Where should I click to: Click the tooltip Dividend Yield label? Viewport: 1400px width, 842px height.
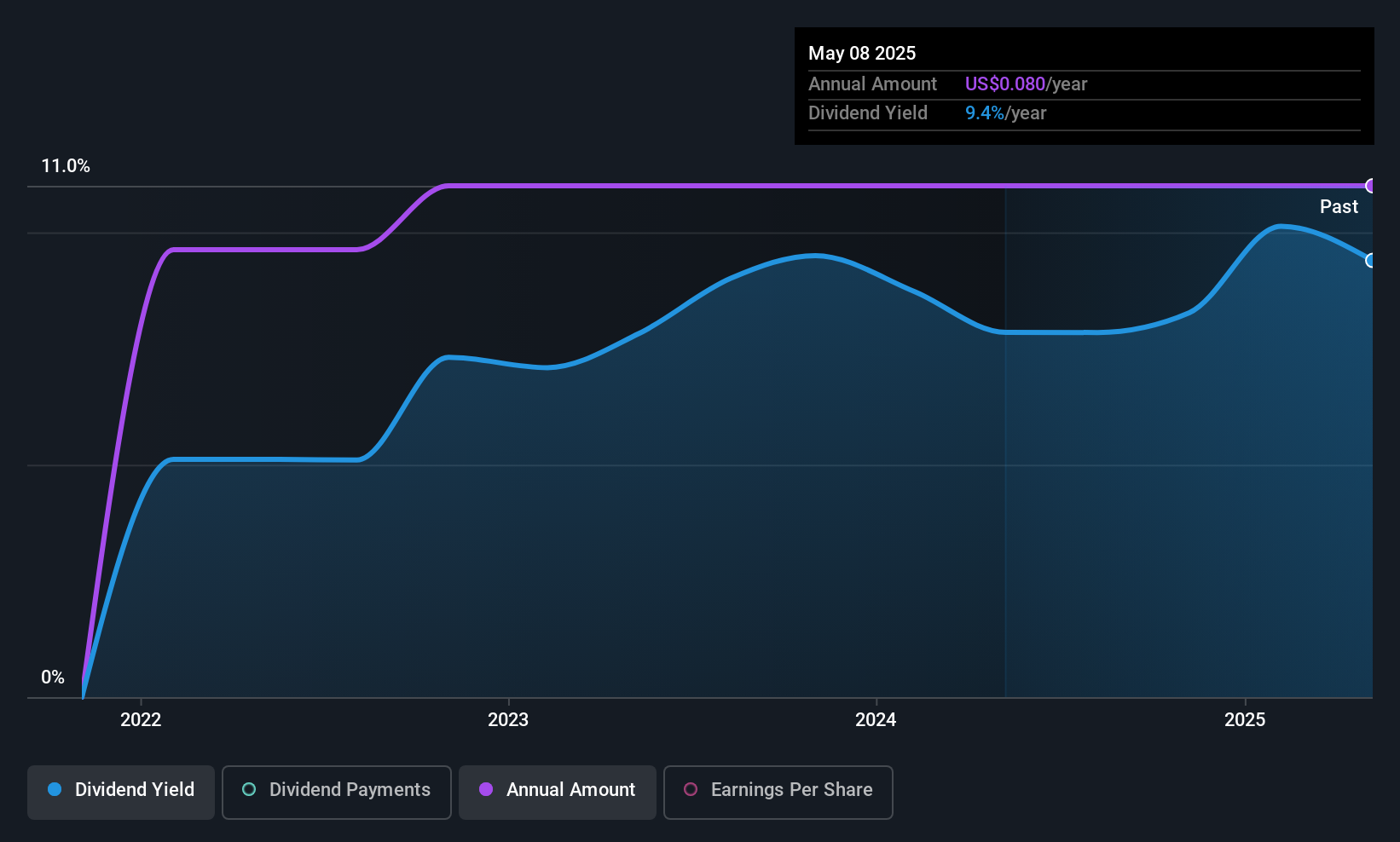click(x=868, y=112)
